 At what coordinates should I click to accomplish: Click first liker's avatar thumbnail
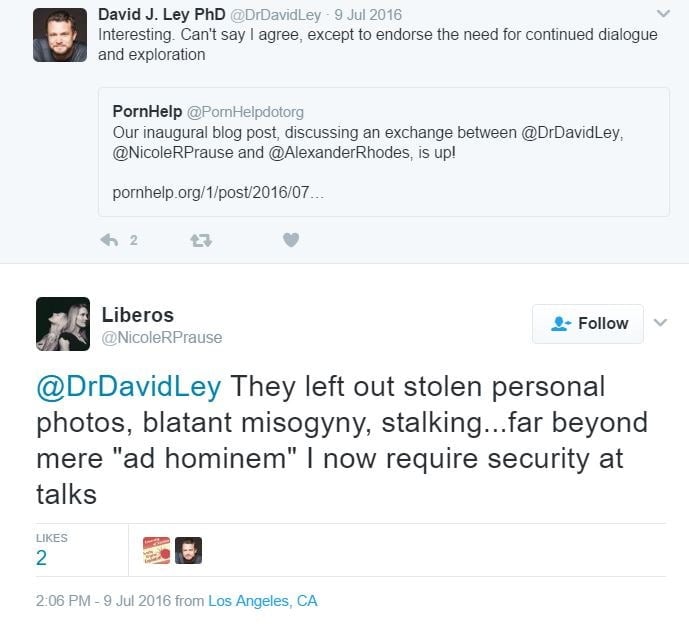(x=156, y=550)
